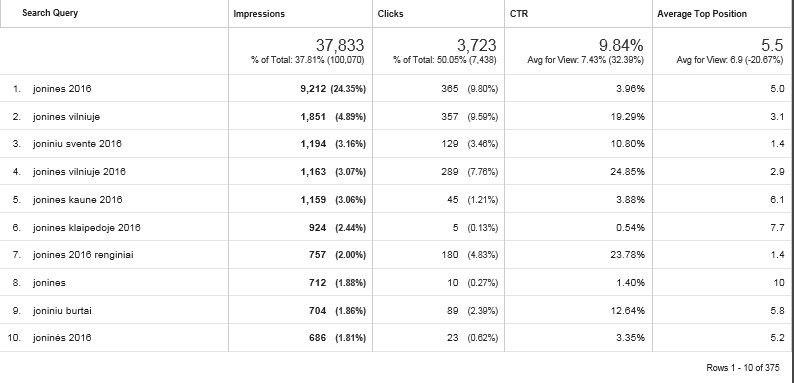The width and height of the screenshot is (794, 383).
Task: Open the 'jonines klaipedoje 2016' query
Action: [x=87, y=227]
